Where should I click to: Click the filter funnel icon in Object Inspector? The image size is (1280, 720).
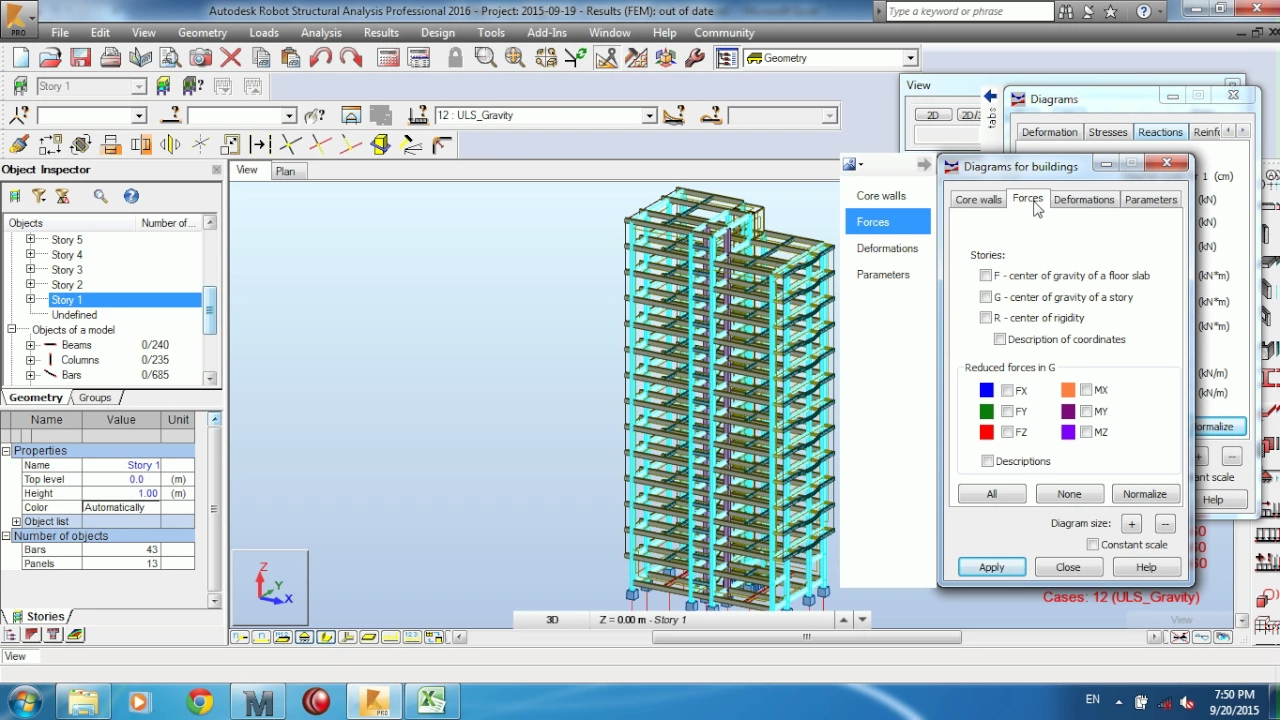39,196
